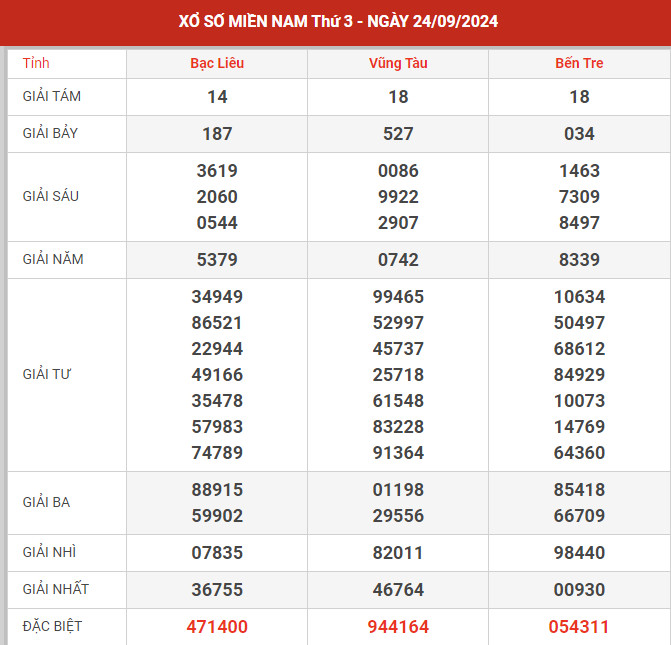Click the GIẢI BẢY row label
671x645 pixels.
click(x=50, y=133)
